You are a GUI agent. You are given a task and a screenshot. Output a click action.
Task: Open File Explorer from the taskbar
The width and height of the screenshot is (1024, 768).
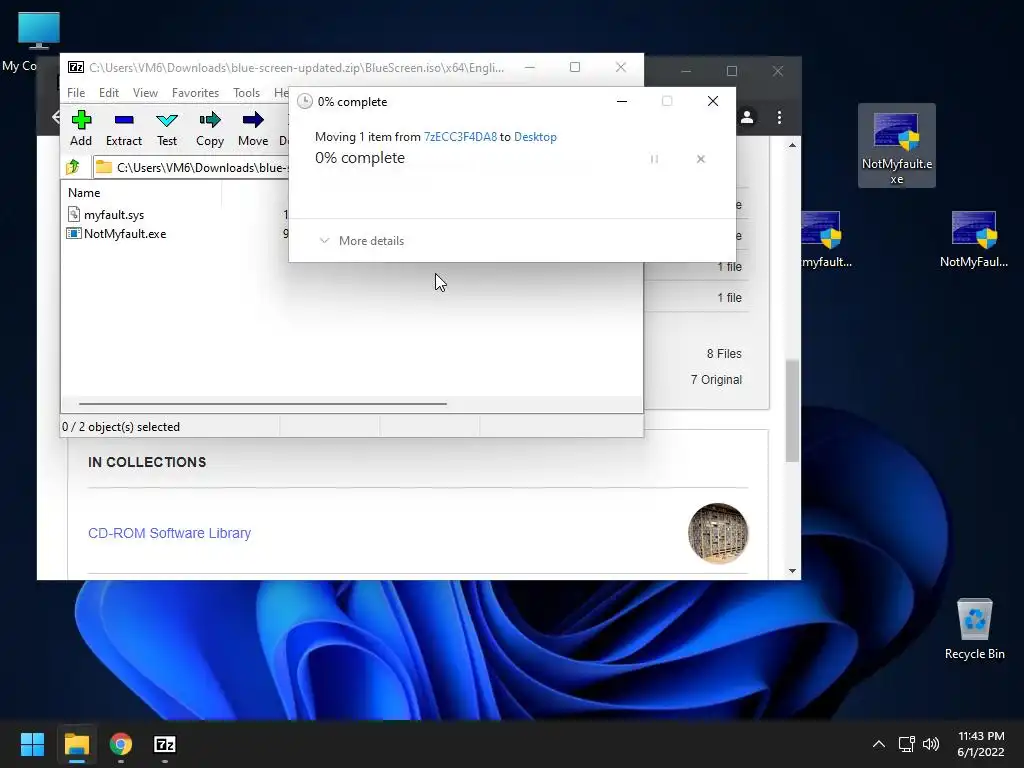(77, 744)
